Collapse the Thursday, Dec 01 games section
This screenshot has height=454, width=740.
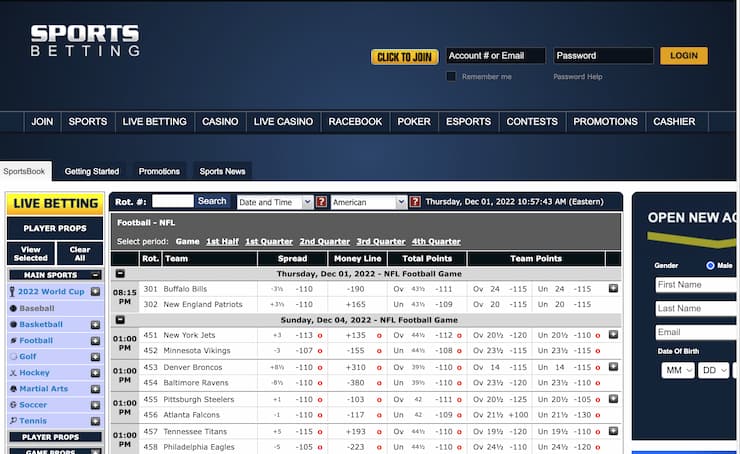pos(120,273)
